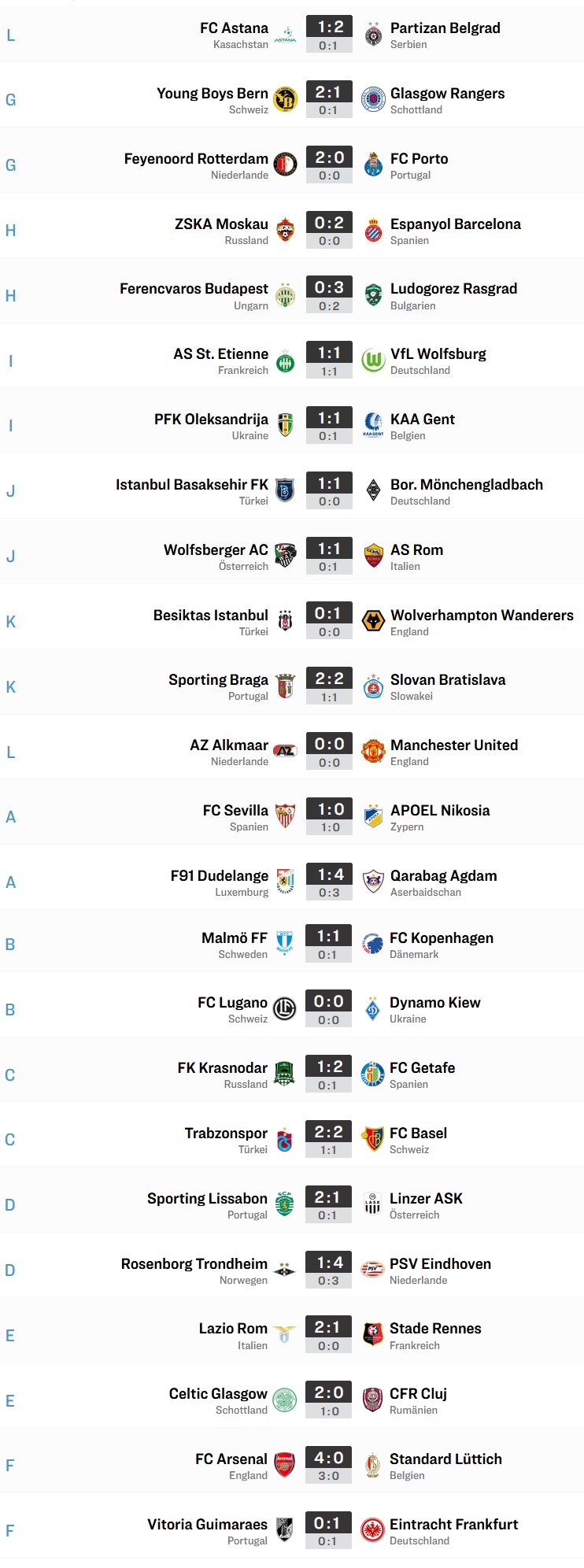This screenshot has height=1568, width=584.
Task: Open the Partizan Belgrad team page
Action: tap(445, 28)
